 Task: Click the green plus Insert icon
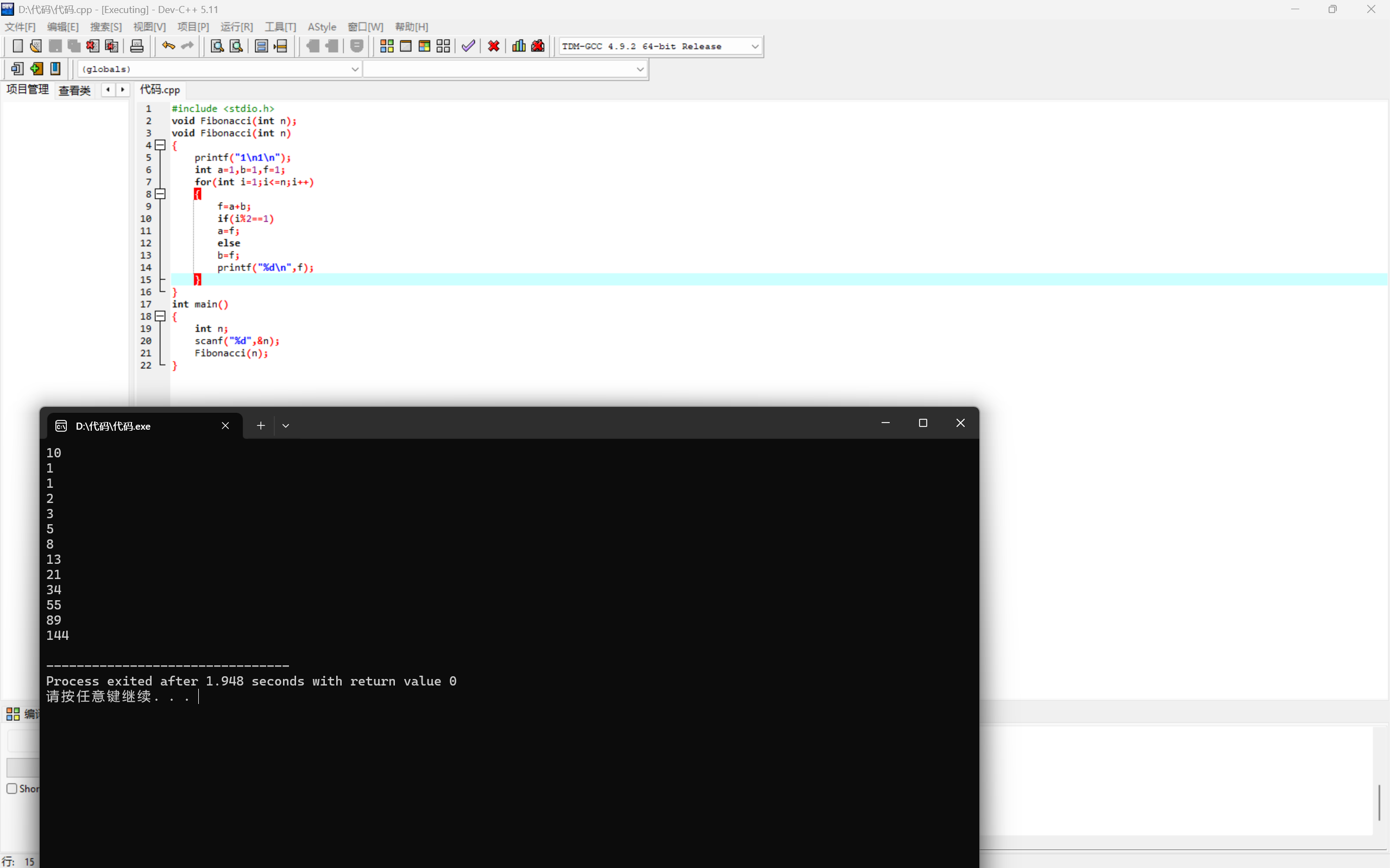[36, 69]
